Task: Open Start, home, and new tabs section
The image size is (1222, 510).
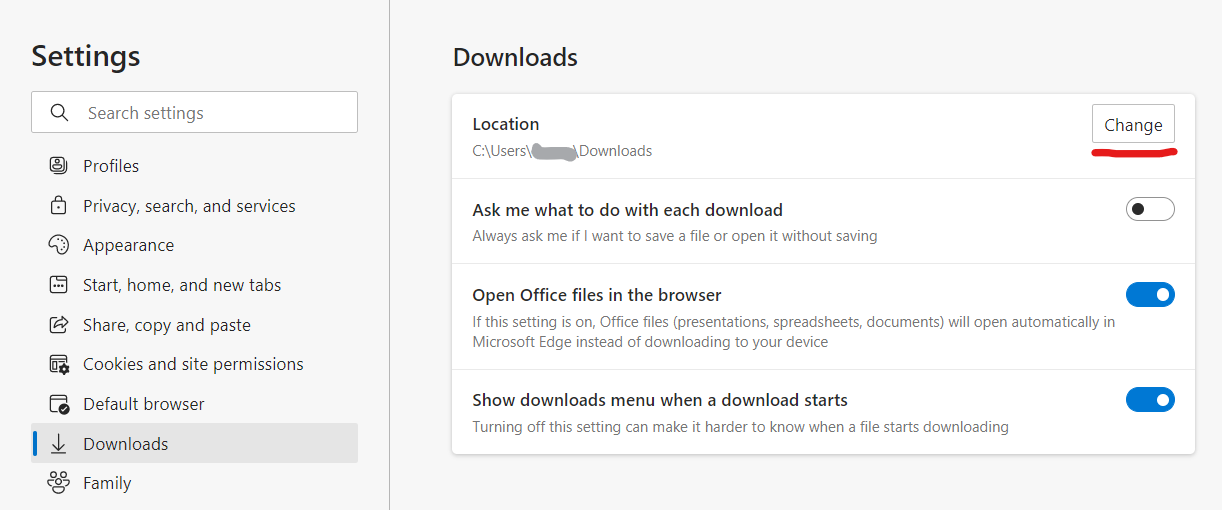Action: pyautogui.click(x=182, y=285)
